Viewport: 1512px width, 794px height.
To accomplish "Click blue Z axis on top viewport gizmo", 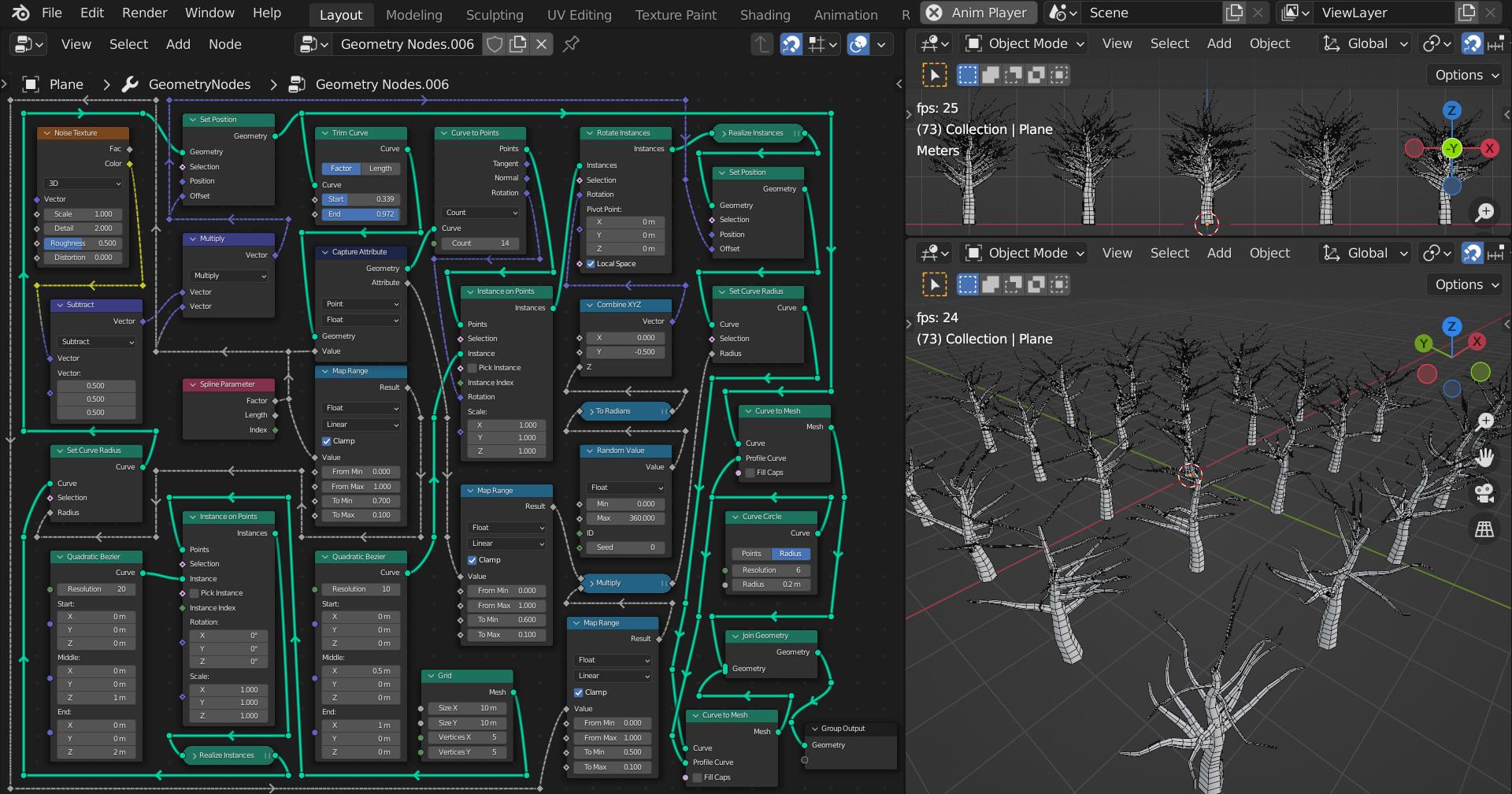I will pos(1452,110).
